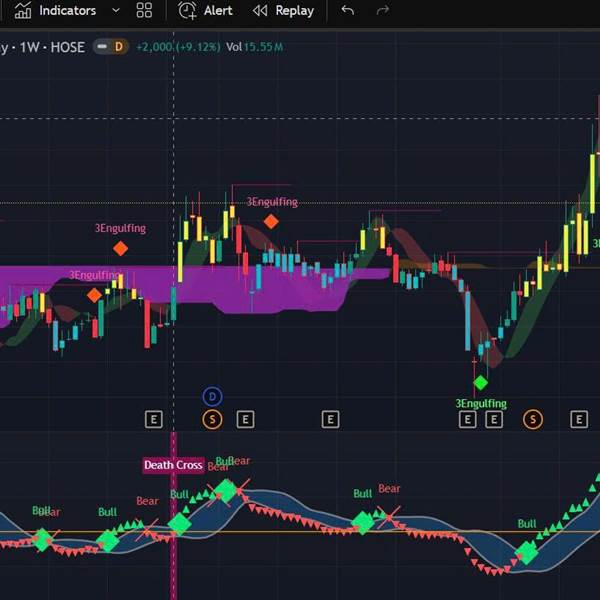Image resolution: width=600 pixels, height=600 pixels.
Task: Click the green Bull diamond at Death Cross line
Action: click(179, 524)
